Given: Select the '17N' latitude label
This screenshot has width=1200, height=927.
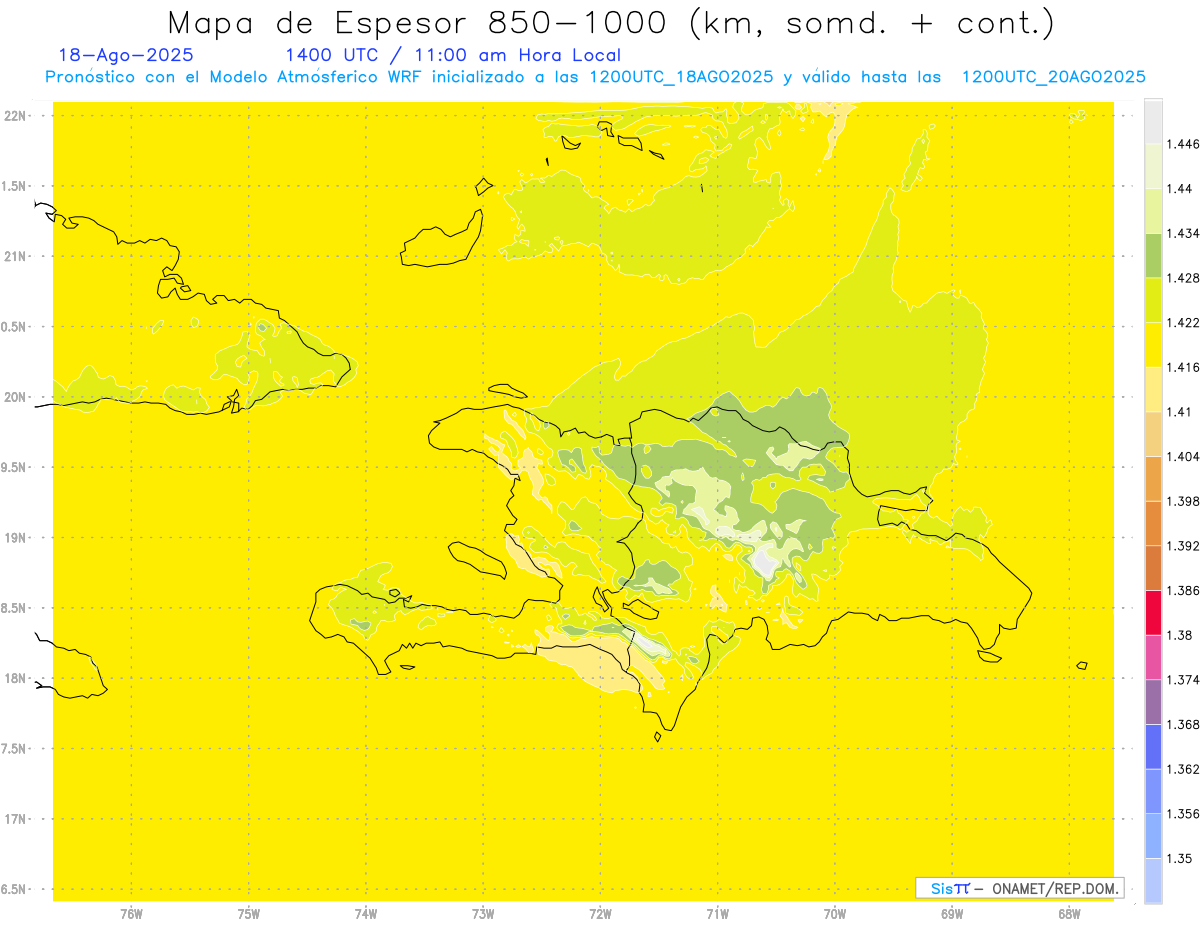Looking at the screenshot, I should click(15, 819).
